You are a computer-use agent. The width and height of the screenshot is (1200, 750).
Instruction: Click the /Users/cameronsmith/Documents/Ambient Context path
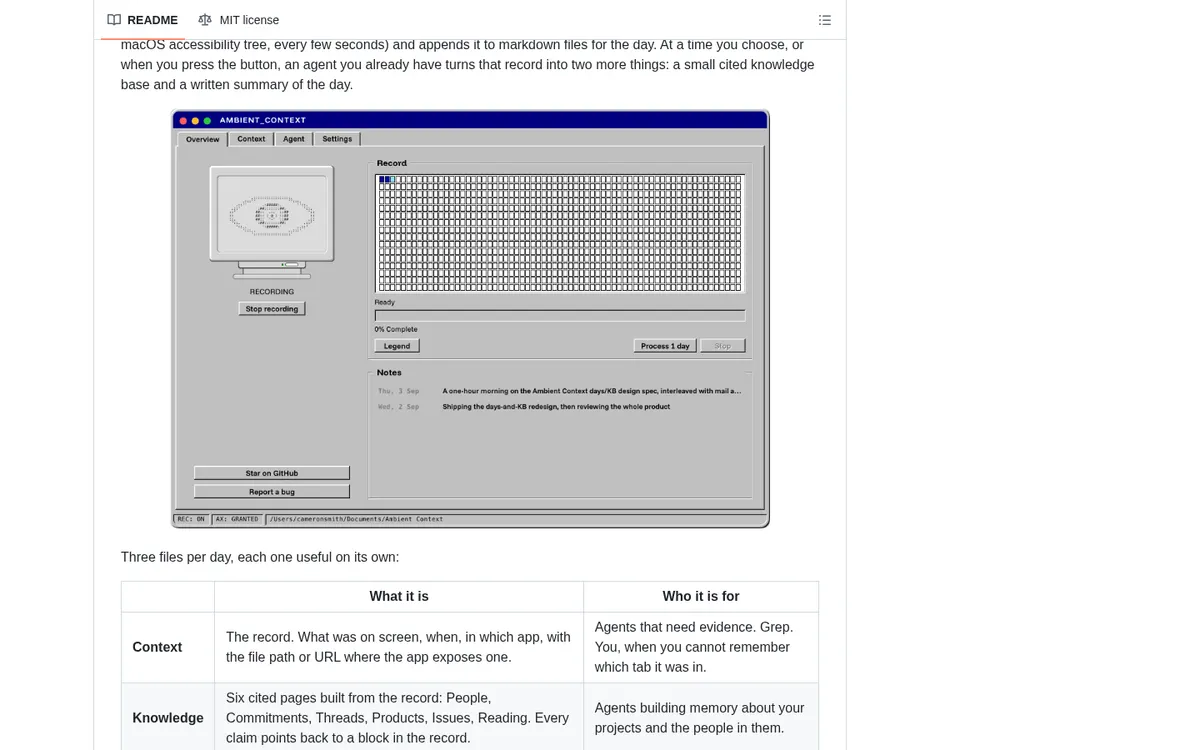tap(356, 519)
